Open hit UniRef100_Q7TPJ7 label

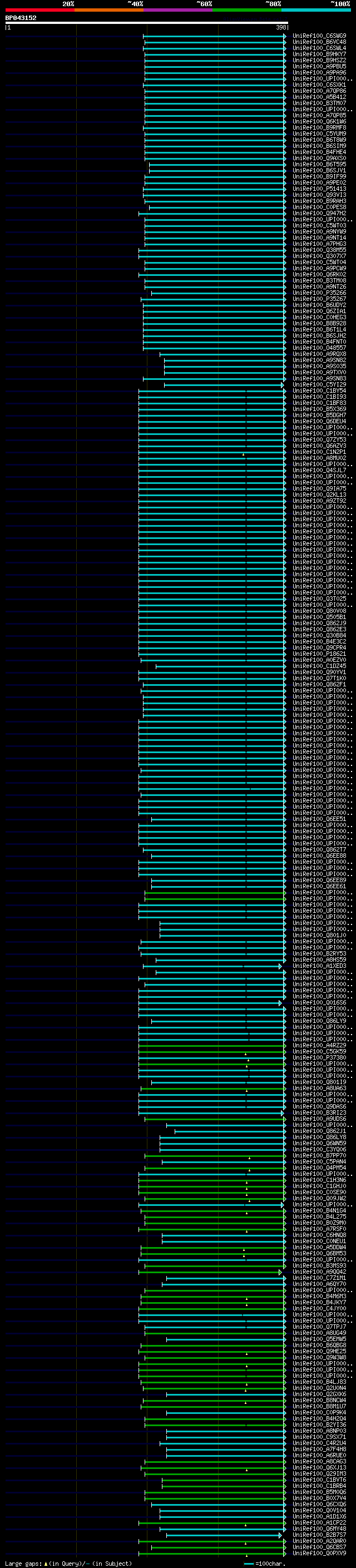(x=319, y=1327)
